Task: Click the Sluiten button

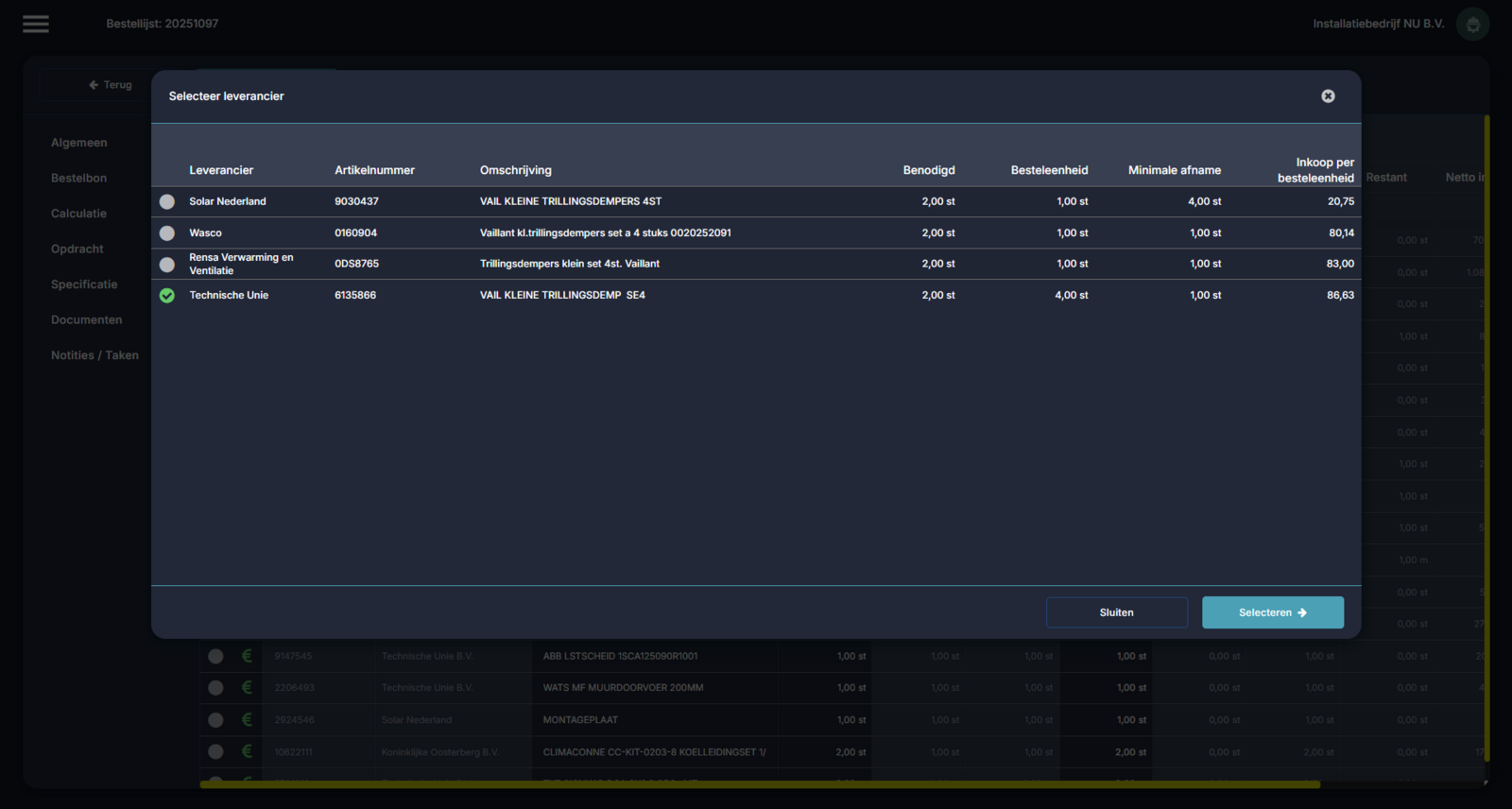Action: pos(1117,612)
